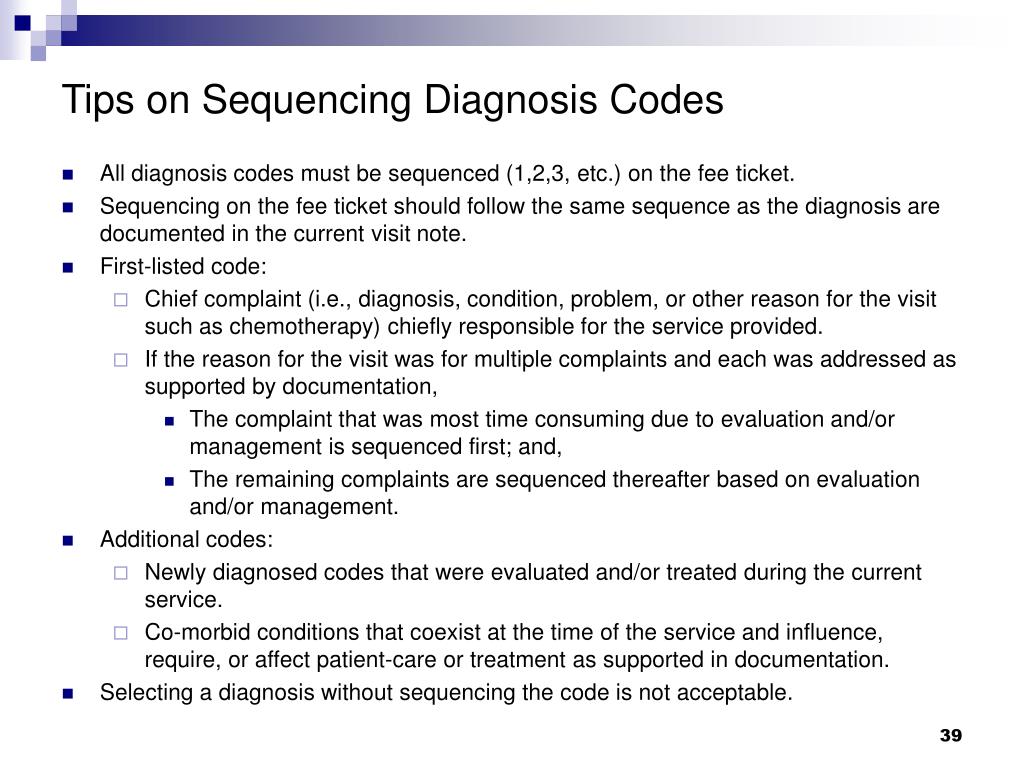Click the line 'All diagnosis codes must be sequenced'
This screenshot has height=768, width=1024.
[447, 174]
